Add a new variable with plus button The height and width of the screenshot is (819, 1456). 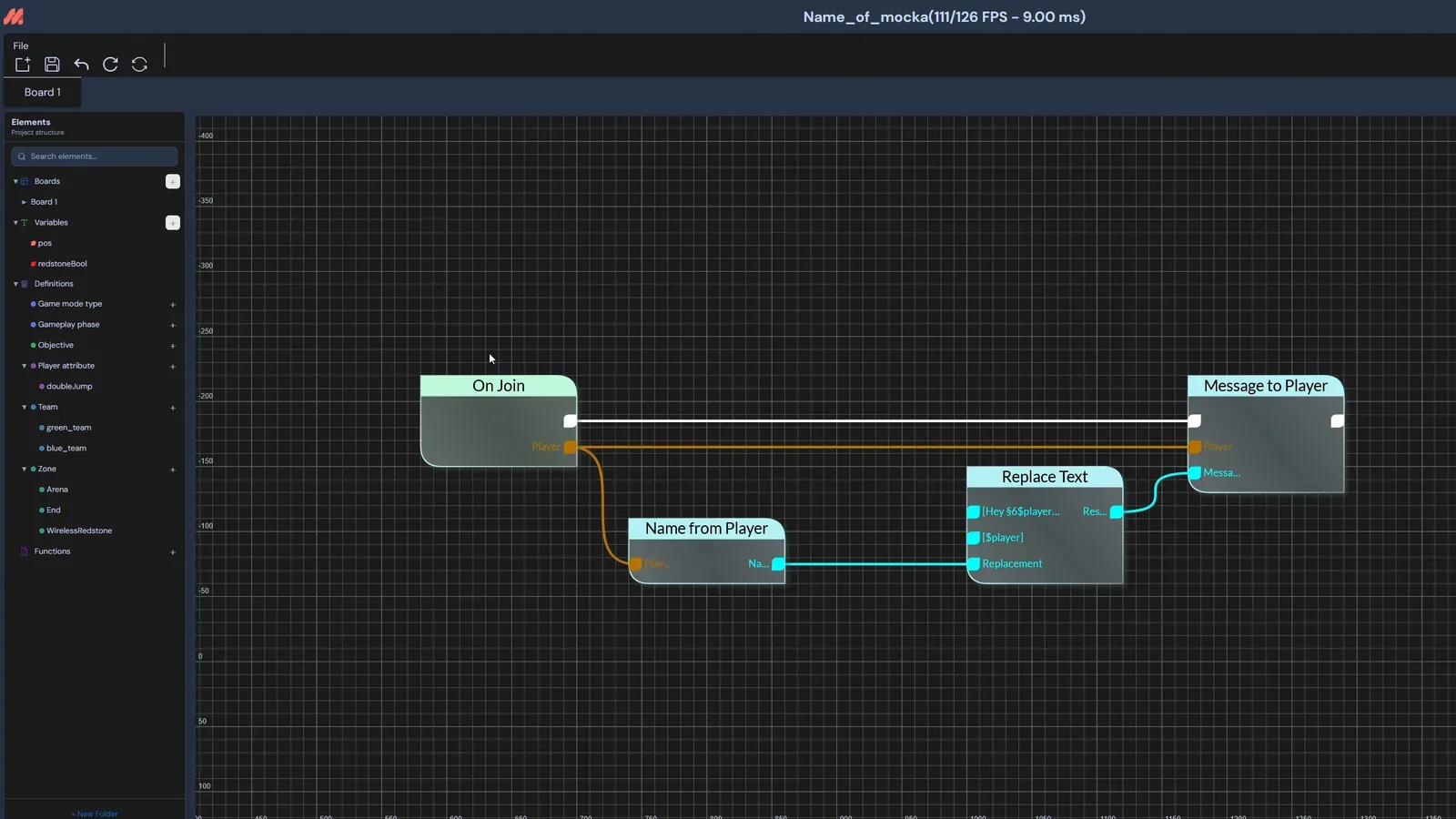coord(173,223)
